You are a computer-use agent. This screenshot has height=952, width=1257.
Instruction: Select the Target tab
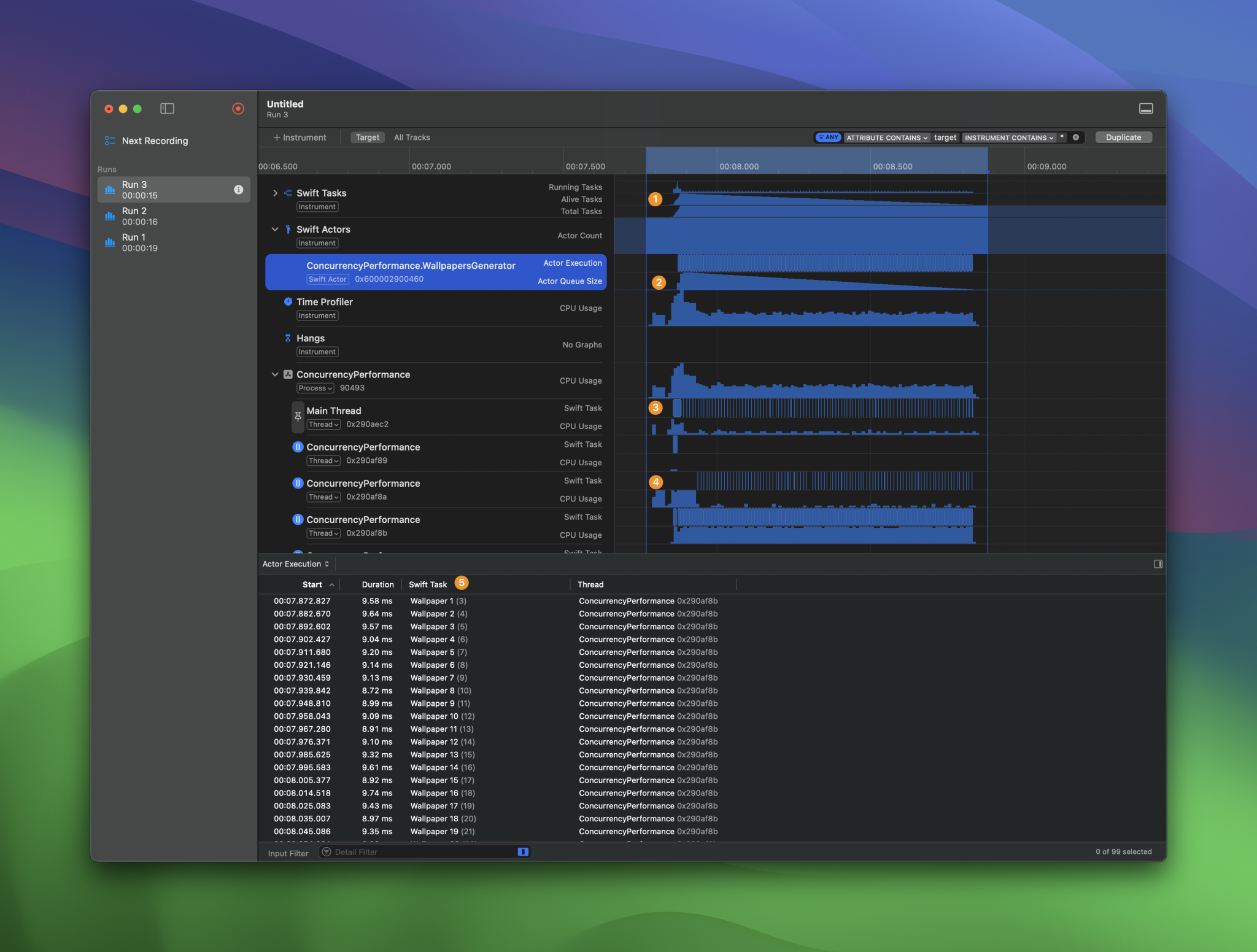[367, 137]
